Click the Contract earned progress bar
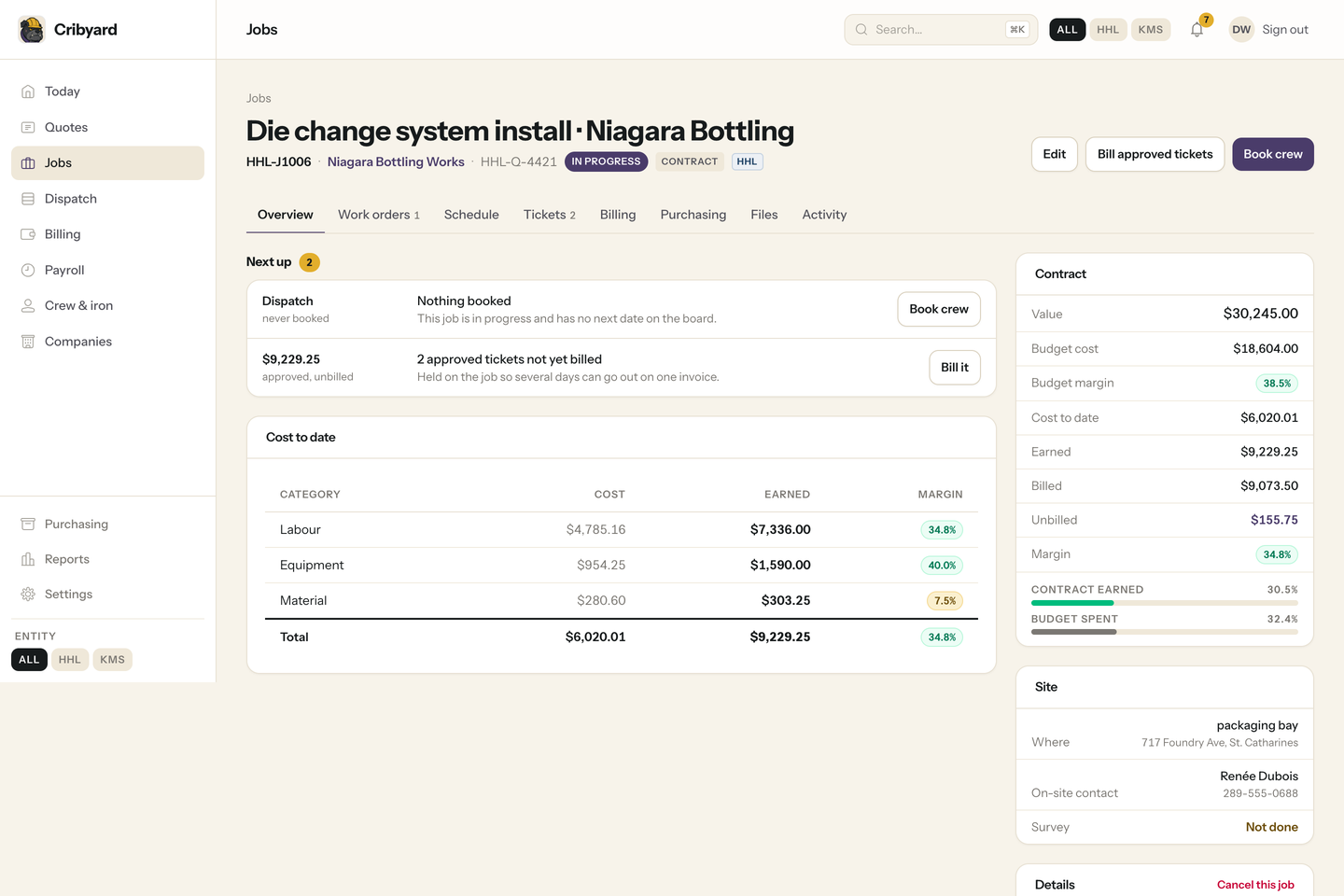Screen dimensions: 1344x896 [1165, 603]
